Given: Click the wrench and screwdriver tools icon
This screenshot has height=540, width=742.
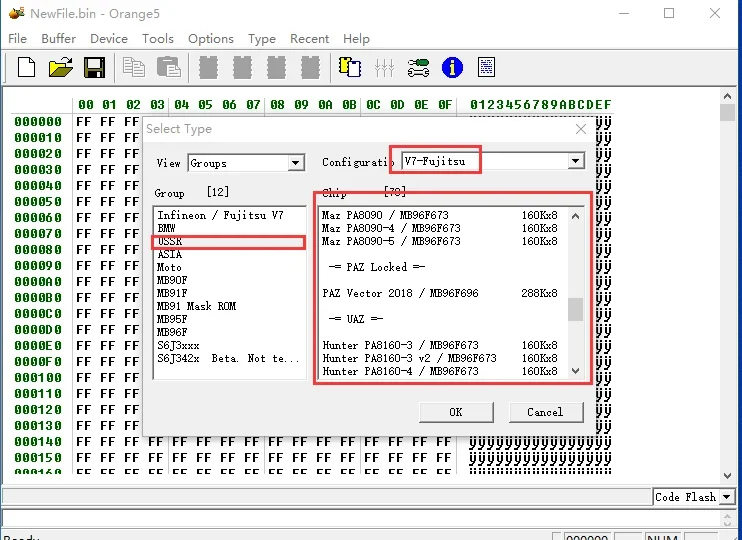Looking at the screenshot, I should 418,67.
